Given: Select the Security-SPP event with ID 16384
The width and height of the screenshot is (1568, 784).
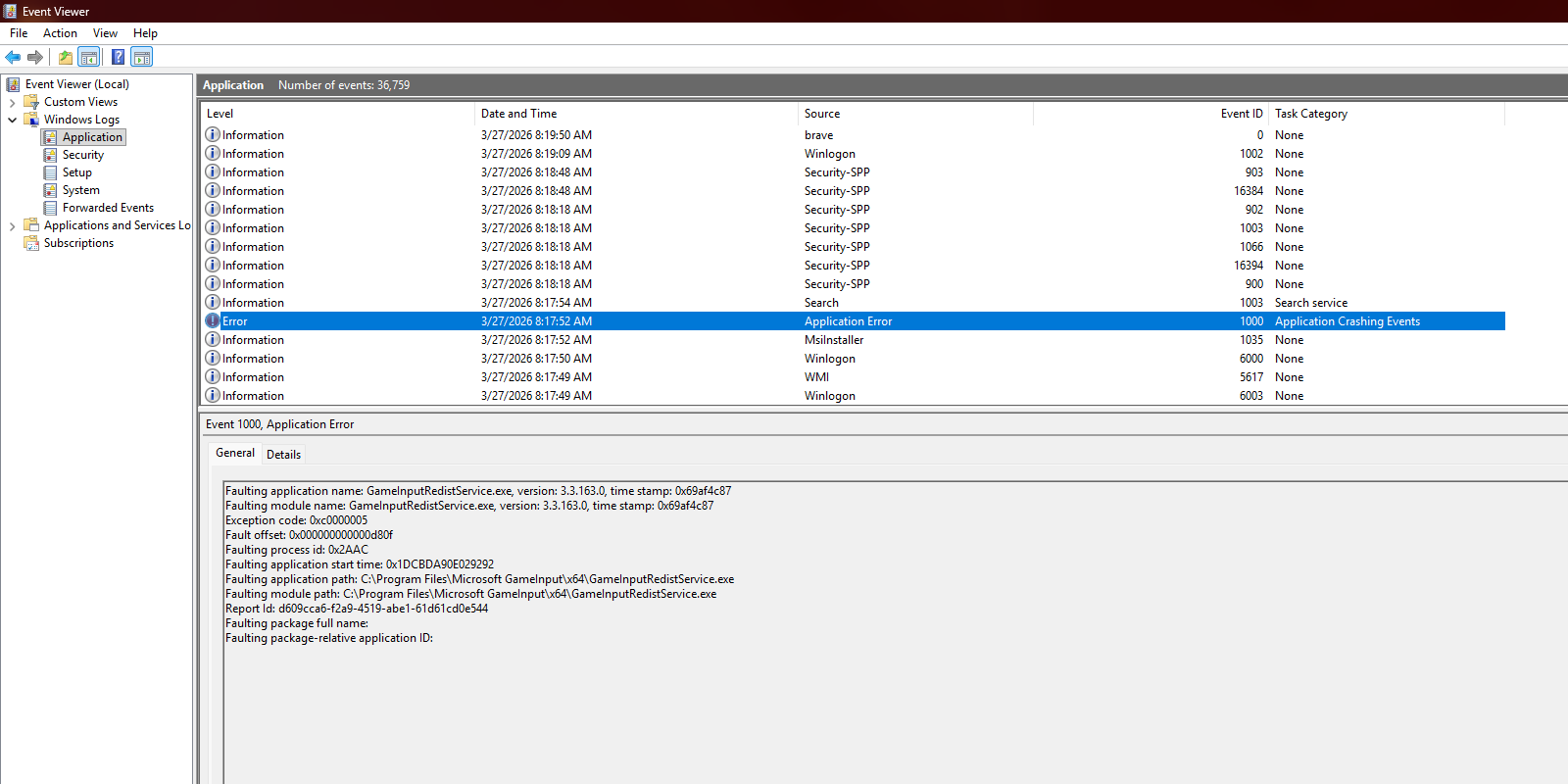Looking at the screenshot, I should pyautogui.click(x=853, y=191).
